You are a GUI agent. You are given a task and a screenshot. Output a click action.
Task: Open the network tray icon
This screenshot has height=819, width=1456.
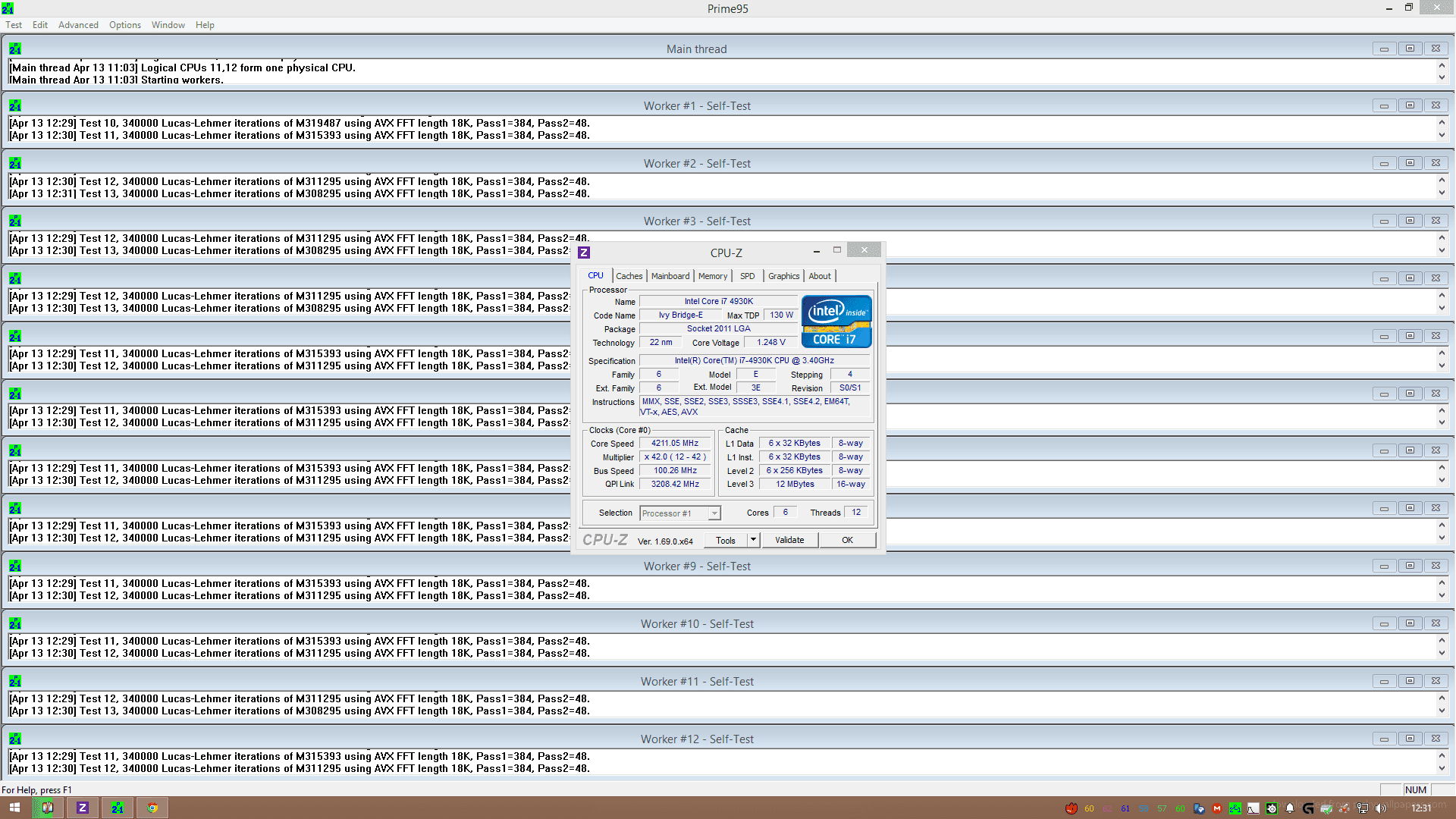point(1363,808)
